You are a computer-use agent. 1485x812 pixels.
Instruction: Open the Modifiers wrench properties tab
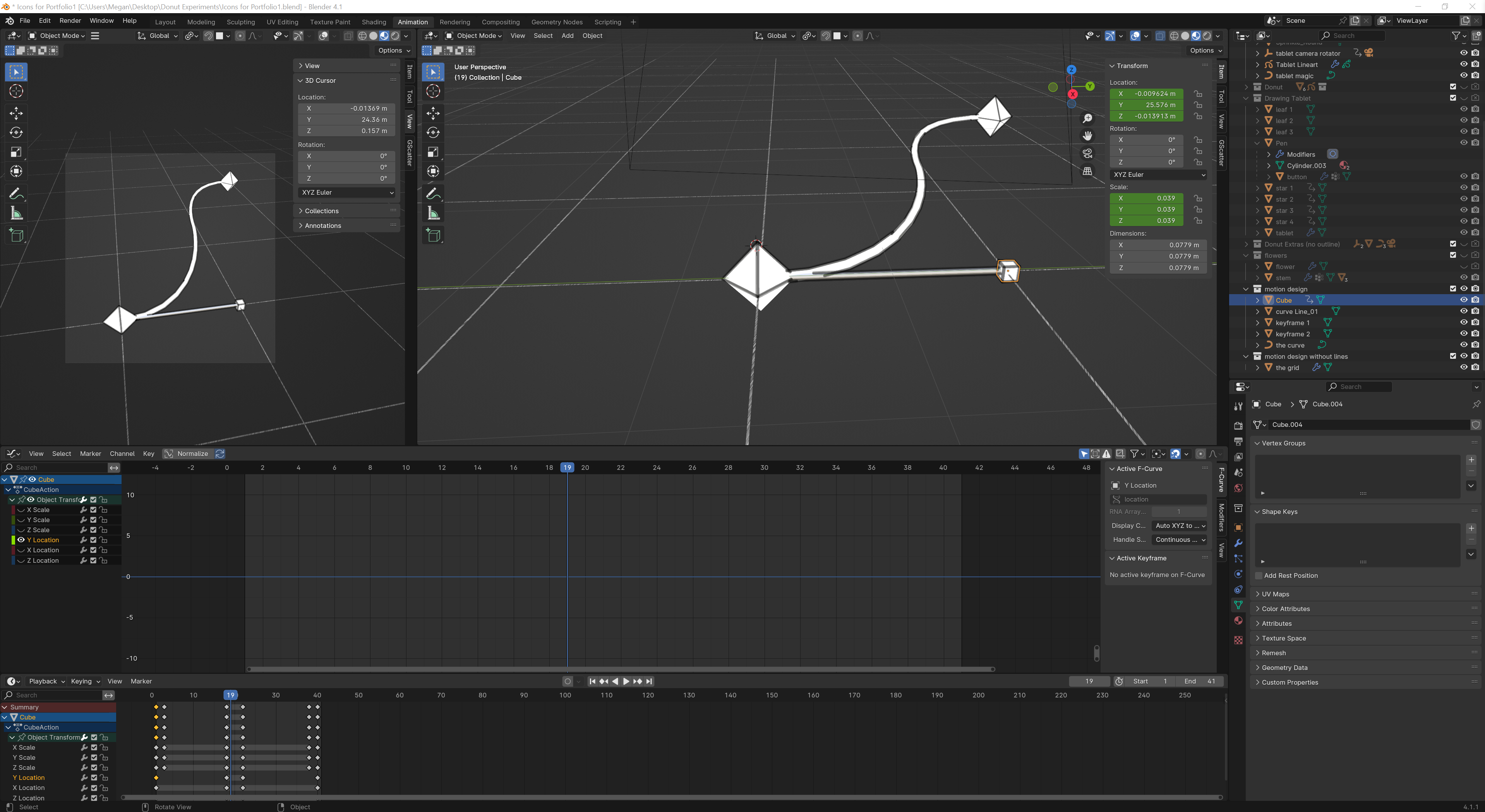(1238, 543)
